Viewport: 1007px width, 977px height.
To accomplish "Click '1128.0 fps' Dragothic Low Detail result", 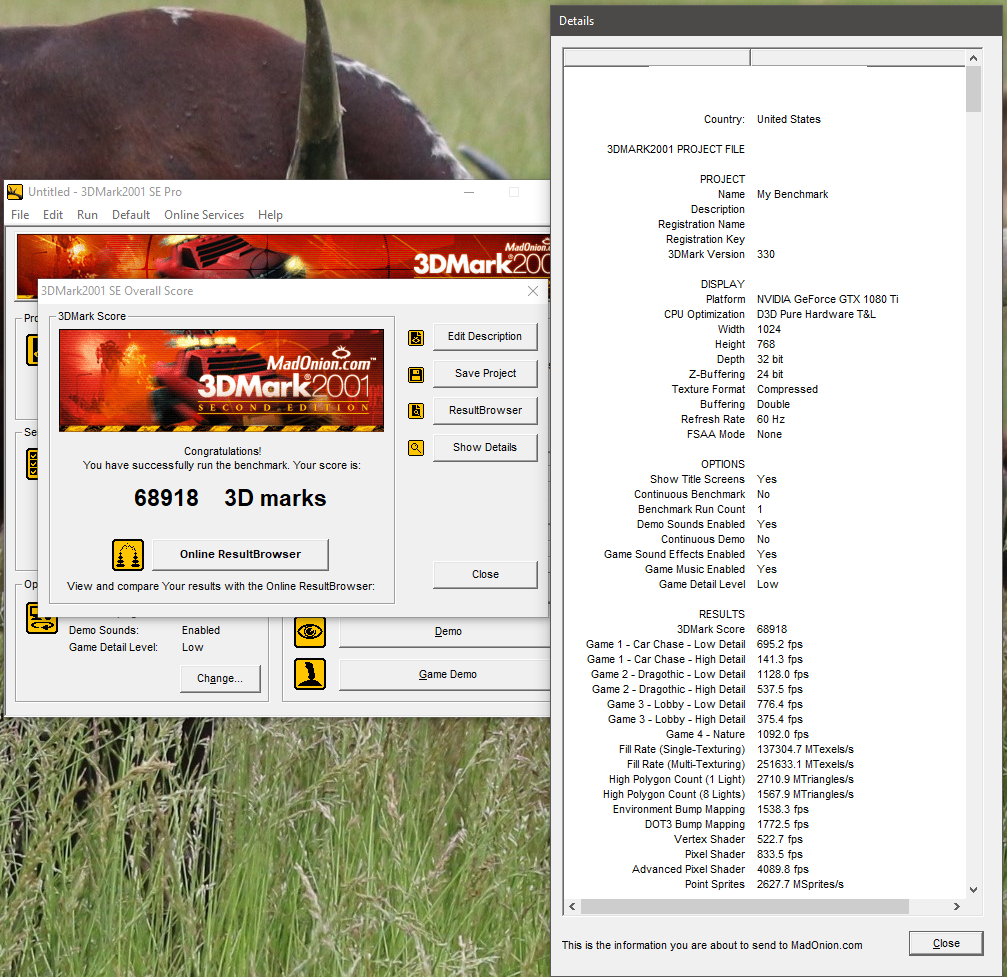I will [782, 674].
